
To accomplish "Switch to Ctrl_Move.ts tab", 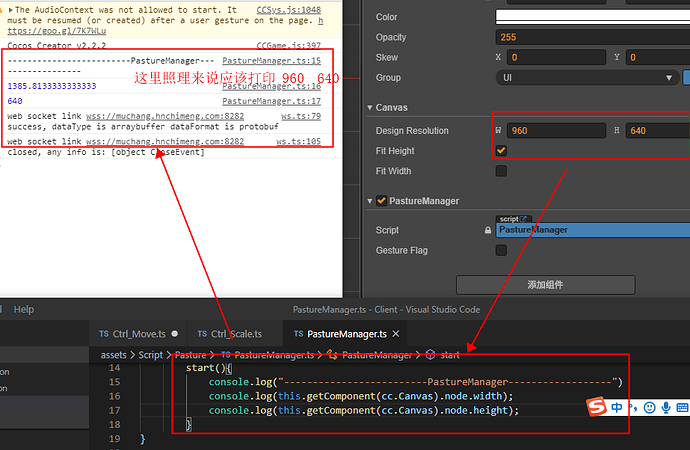I will point(139,334).
